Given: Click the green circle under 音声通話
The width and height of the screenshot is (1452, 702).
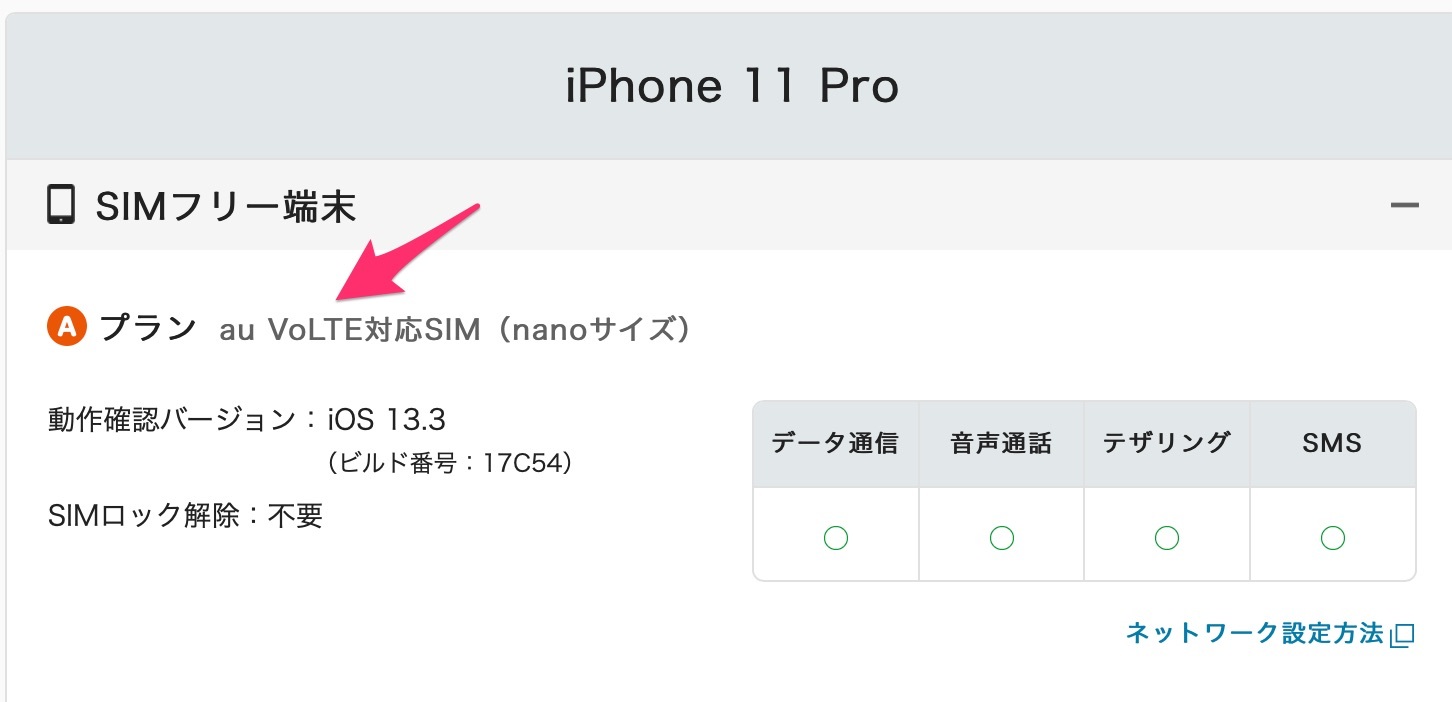Looking at the screenshot, I should [1001, 539].
